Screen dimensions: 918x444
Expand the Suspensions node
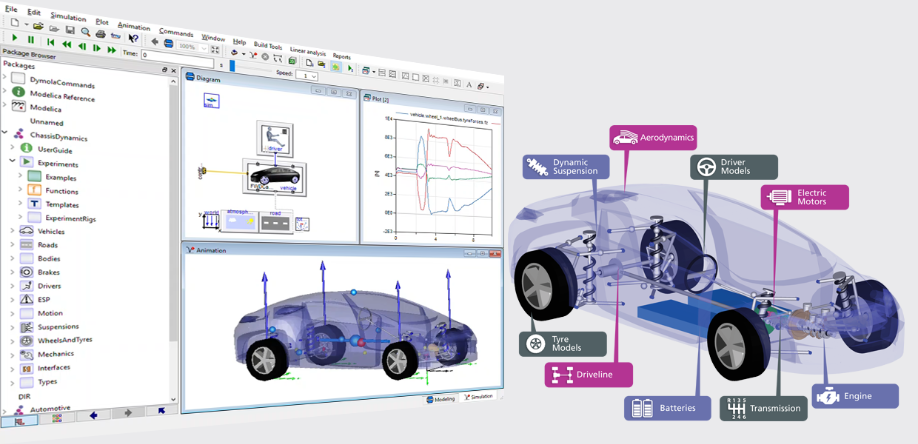[12, 327]
